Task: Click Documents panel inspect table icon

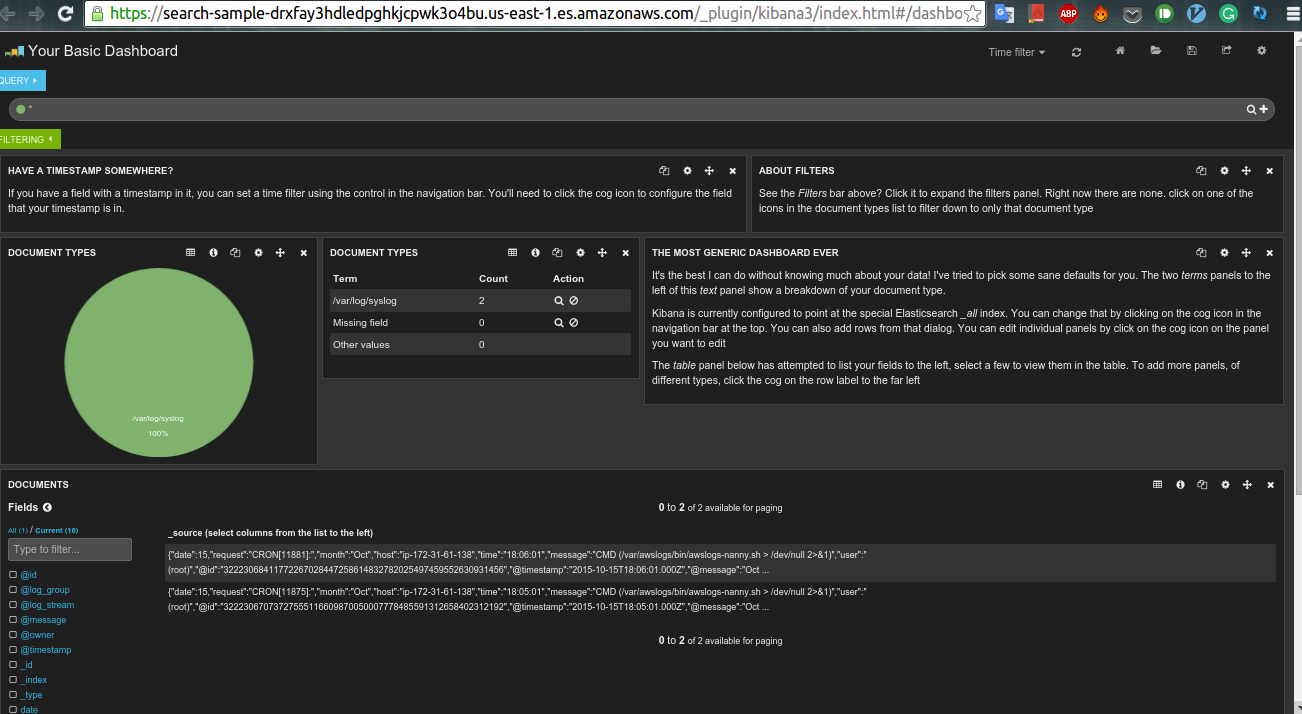Action: 1157,485
